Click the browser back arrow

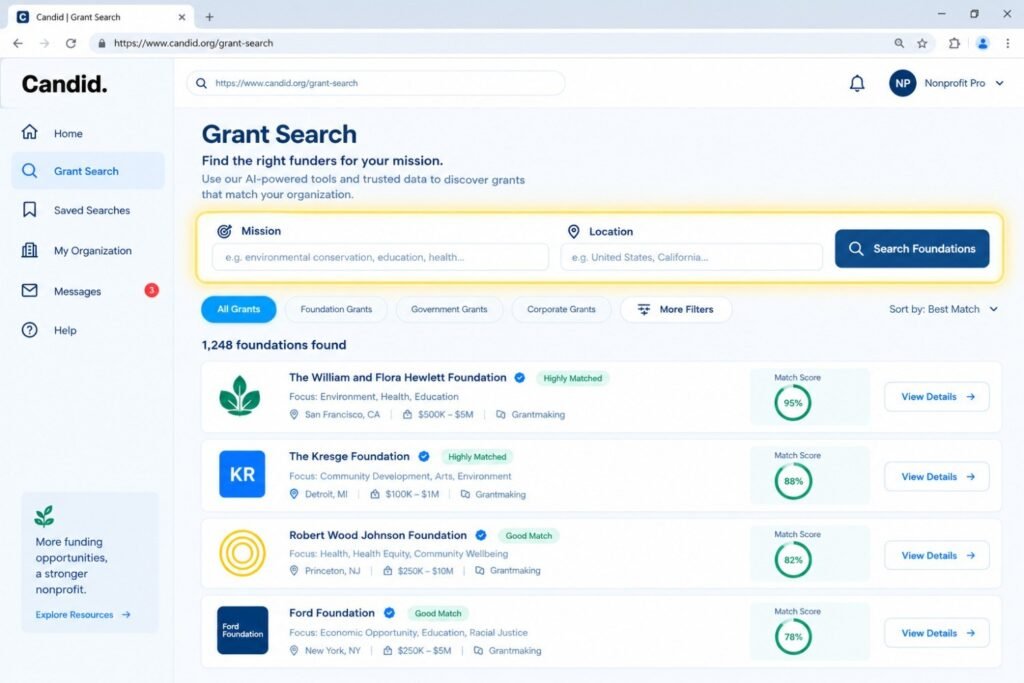pos(18,43)
